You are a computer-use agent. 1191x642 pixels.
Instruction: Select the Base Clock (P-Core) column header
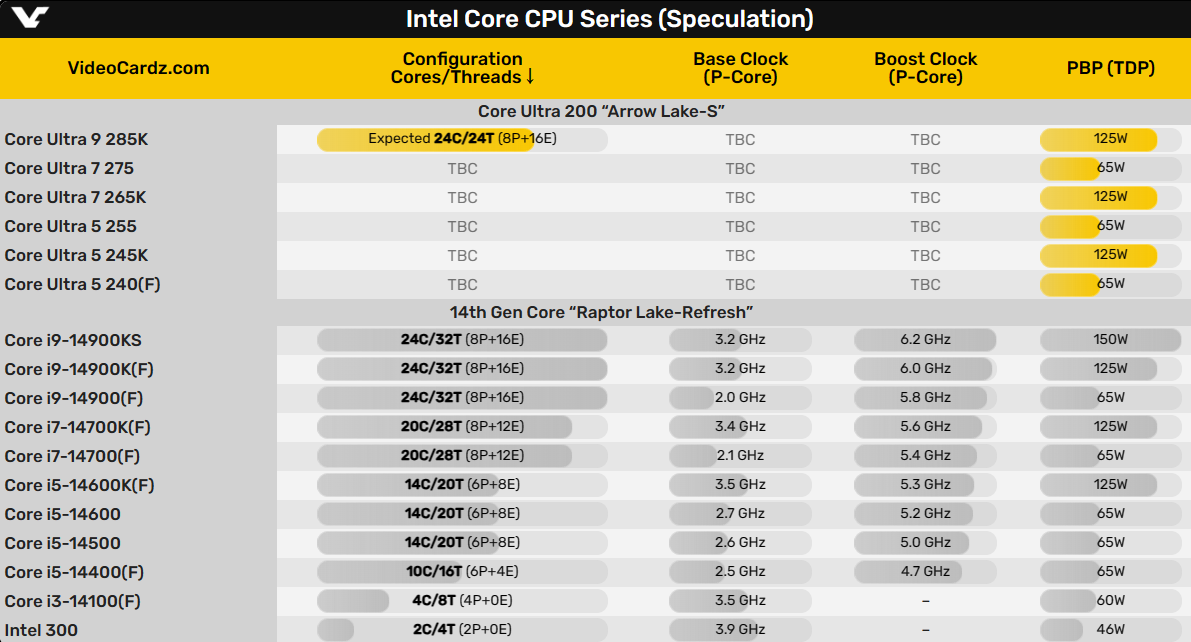[x=740, y=68]
